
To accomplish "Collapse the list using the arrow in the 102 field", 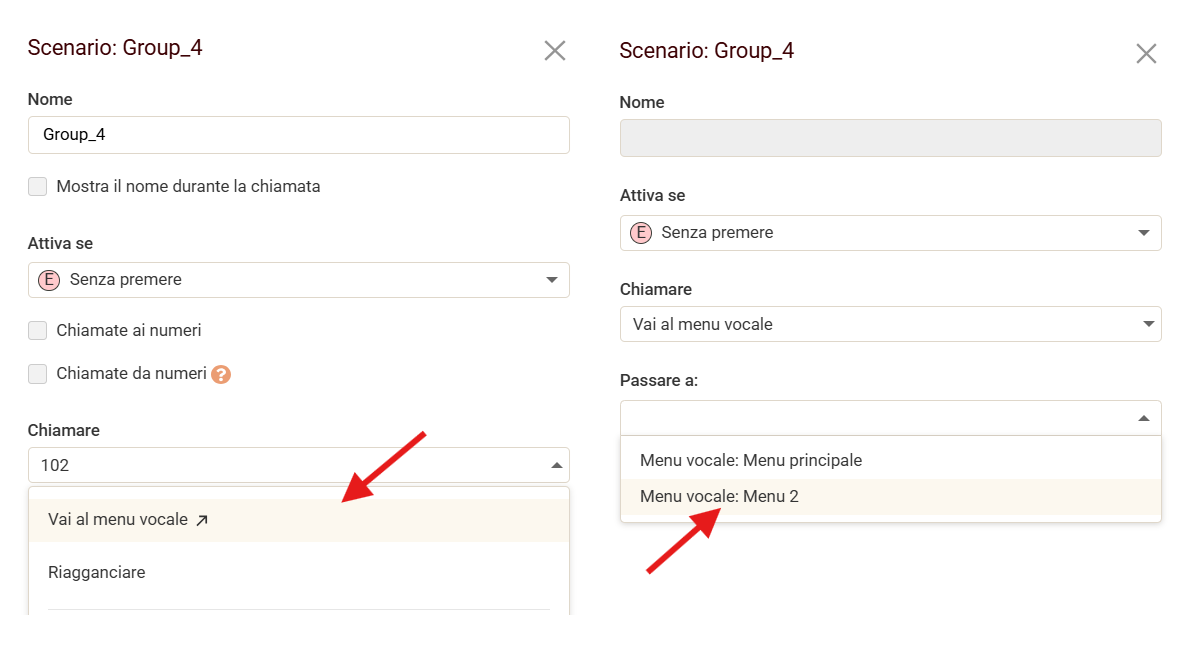I will pyautogui.click(x=556, y=465).
